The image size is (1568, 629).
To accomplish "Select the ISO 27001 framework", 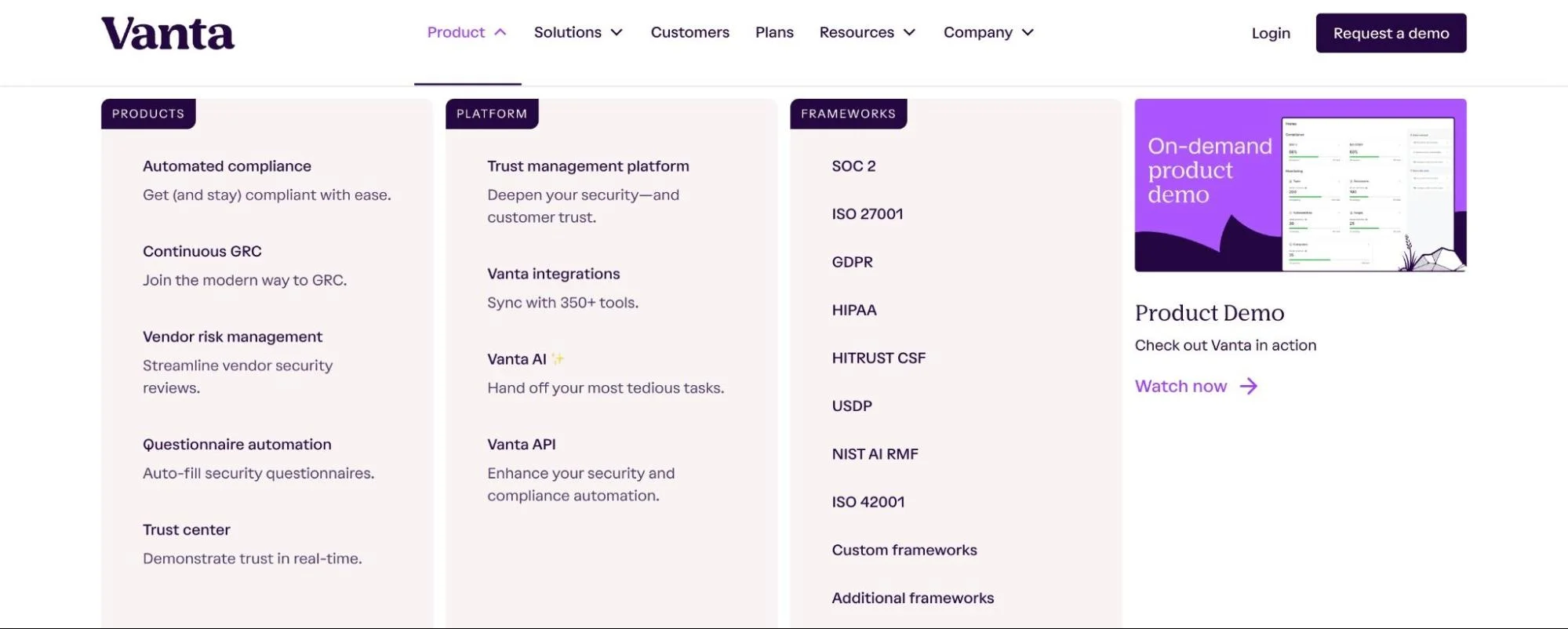I will 868,214.
